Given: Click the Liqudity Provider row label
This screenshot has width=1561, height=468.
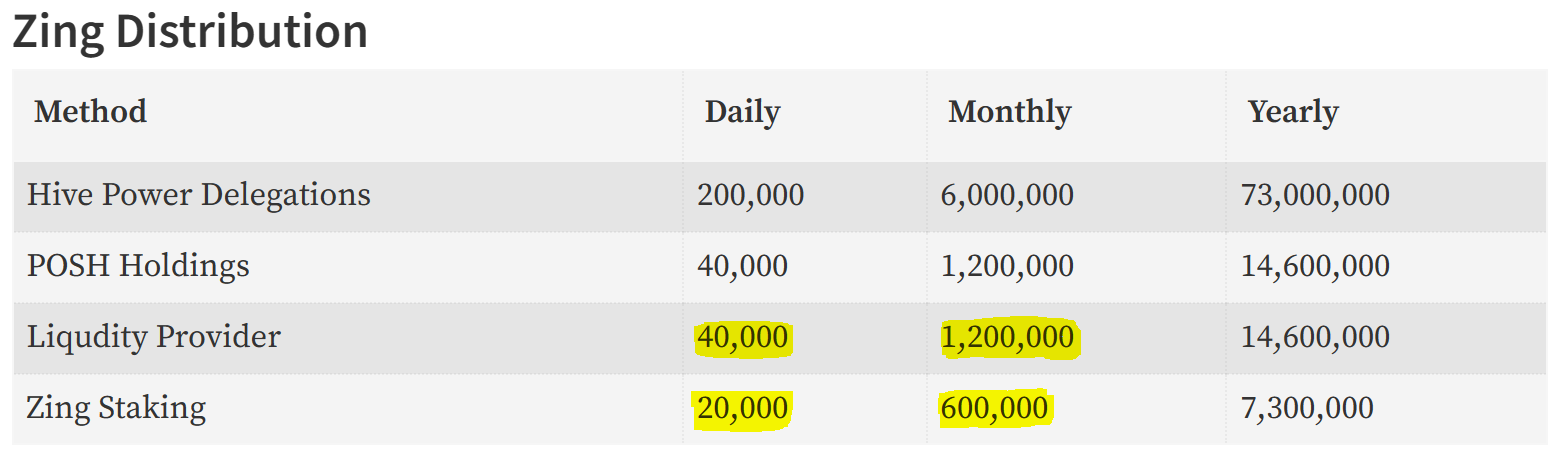Looking at the screenshot, I should tap(154, 337).
